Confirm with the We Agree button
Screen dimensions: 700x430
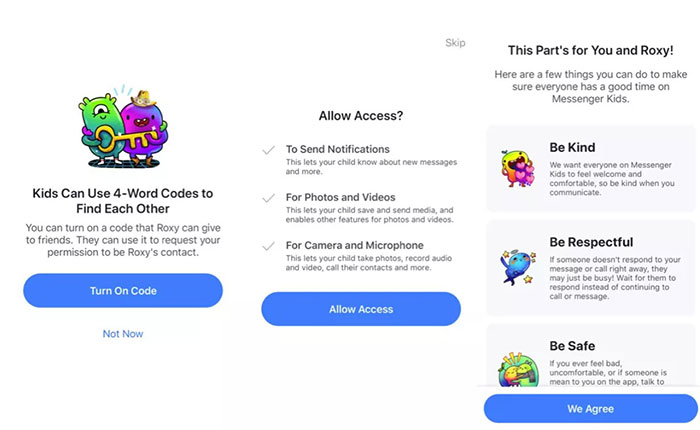click(590, 409)
